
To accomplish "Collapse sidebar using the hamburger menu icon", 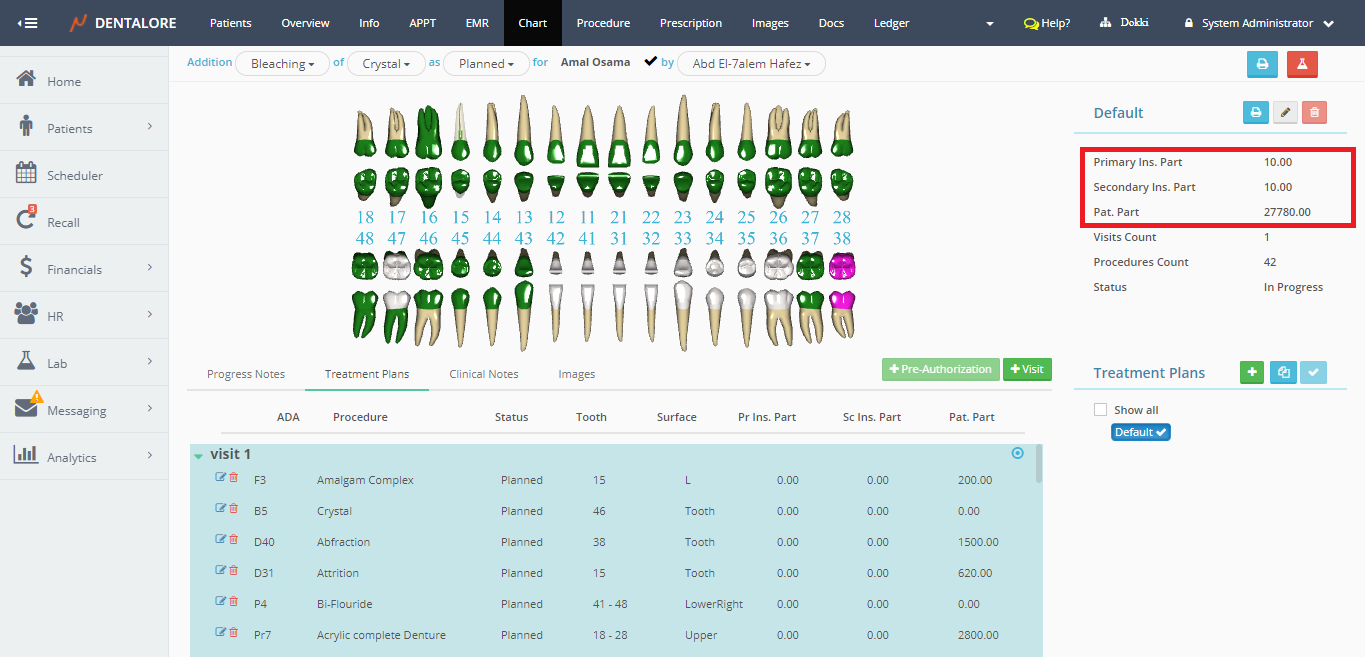I will (27, 23).
